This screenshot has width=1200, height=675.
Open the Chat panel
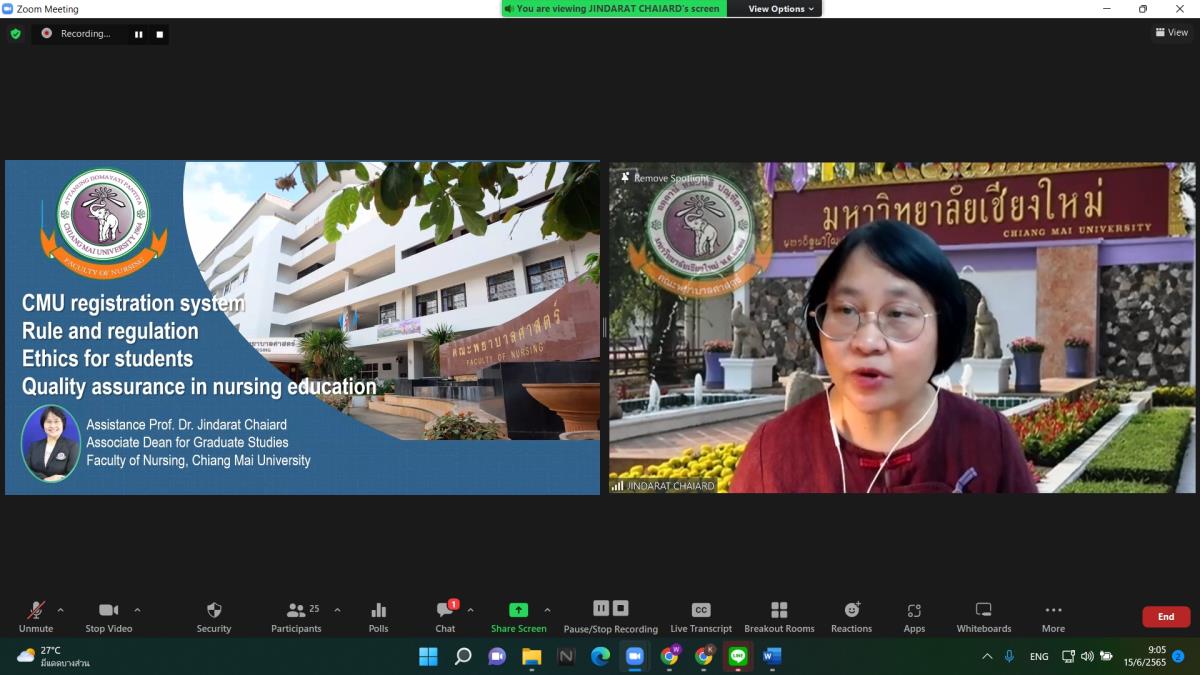pos(445,616)
